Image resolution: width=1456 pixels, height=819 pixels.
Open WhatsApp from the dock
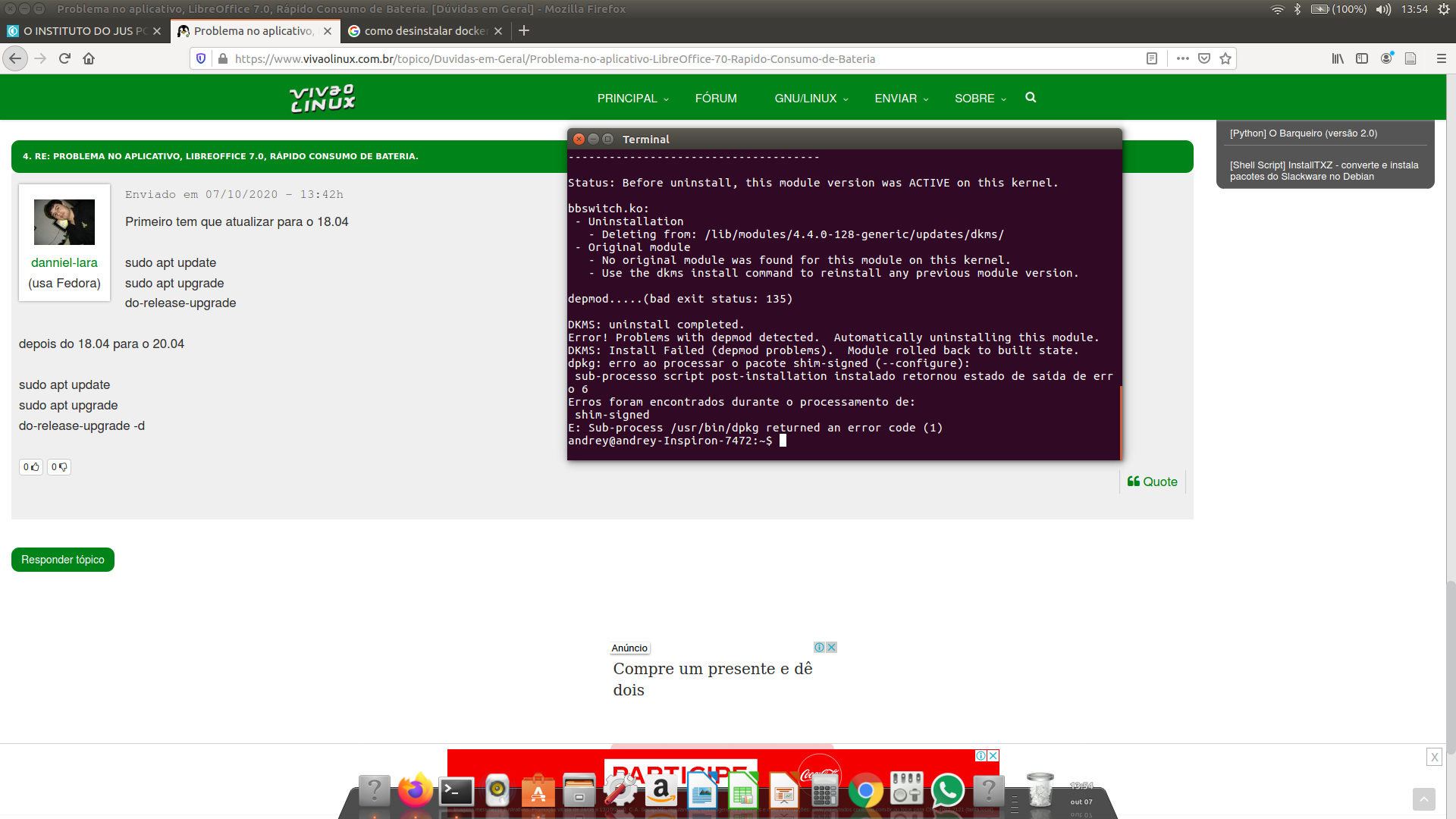[x=948, y=791]
